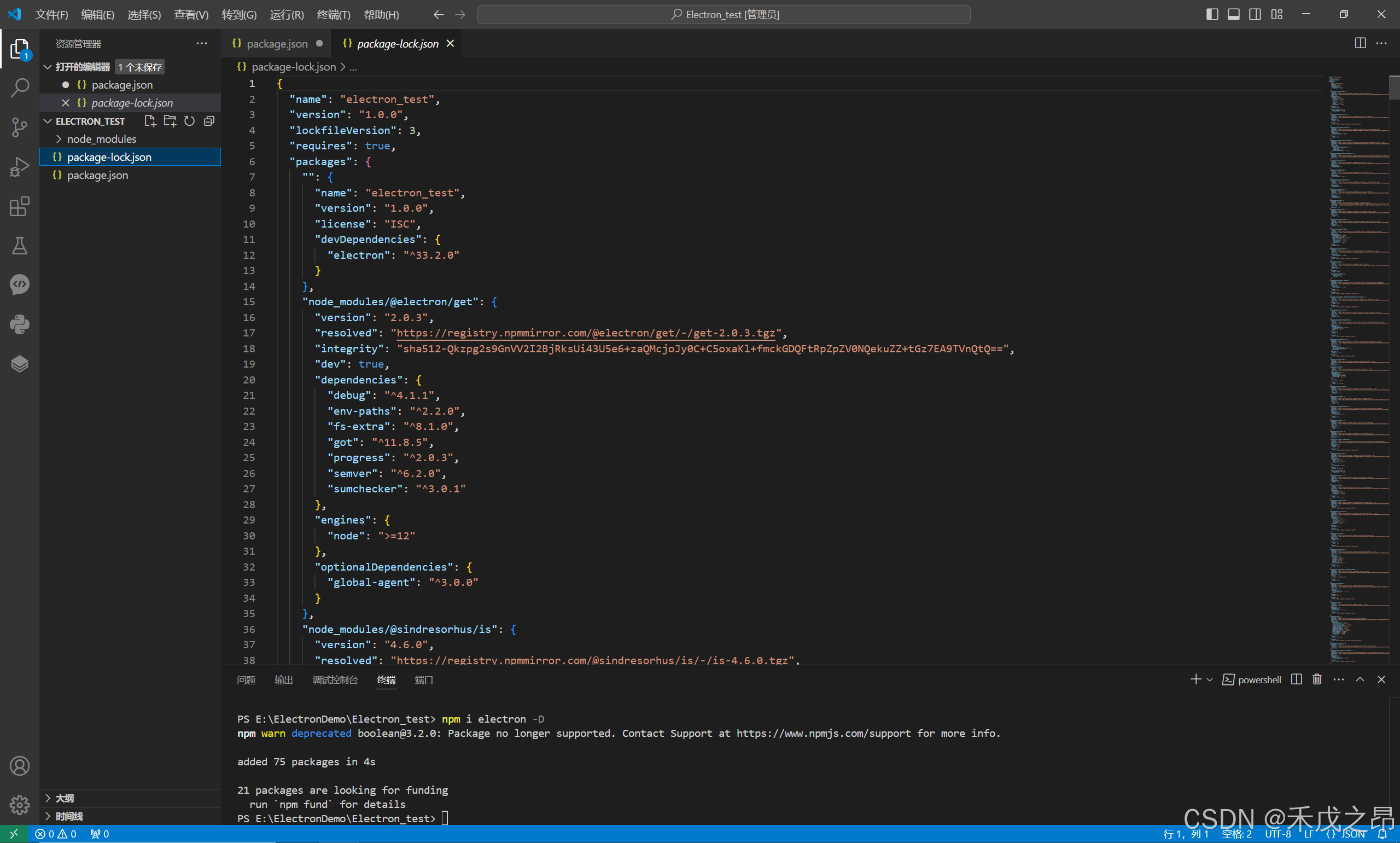Create a new terminal with plus icon
1400x843 pixels.
tap(1195, 679)
